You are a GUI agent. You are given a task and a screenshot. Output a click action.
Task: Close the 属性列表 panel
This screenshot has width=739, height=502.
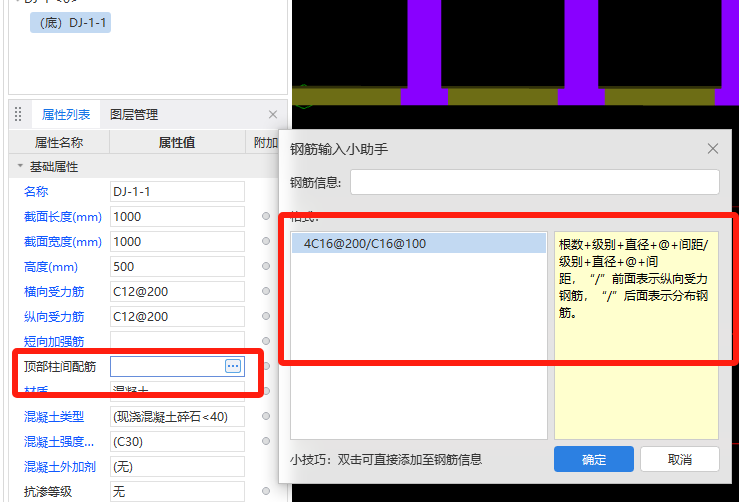tap(273, 115)
